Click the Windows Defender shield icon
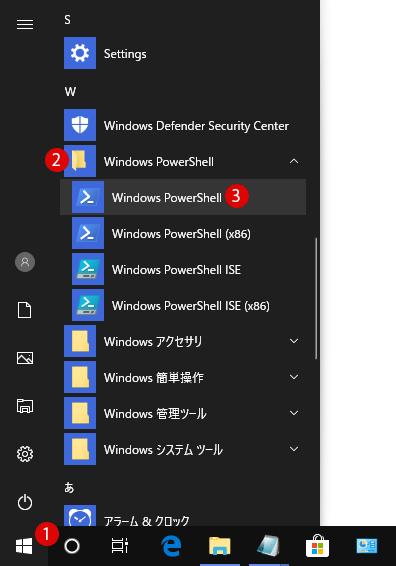 tap(80, 125)
